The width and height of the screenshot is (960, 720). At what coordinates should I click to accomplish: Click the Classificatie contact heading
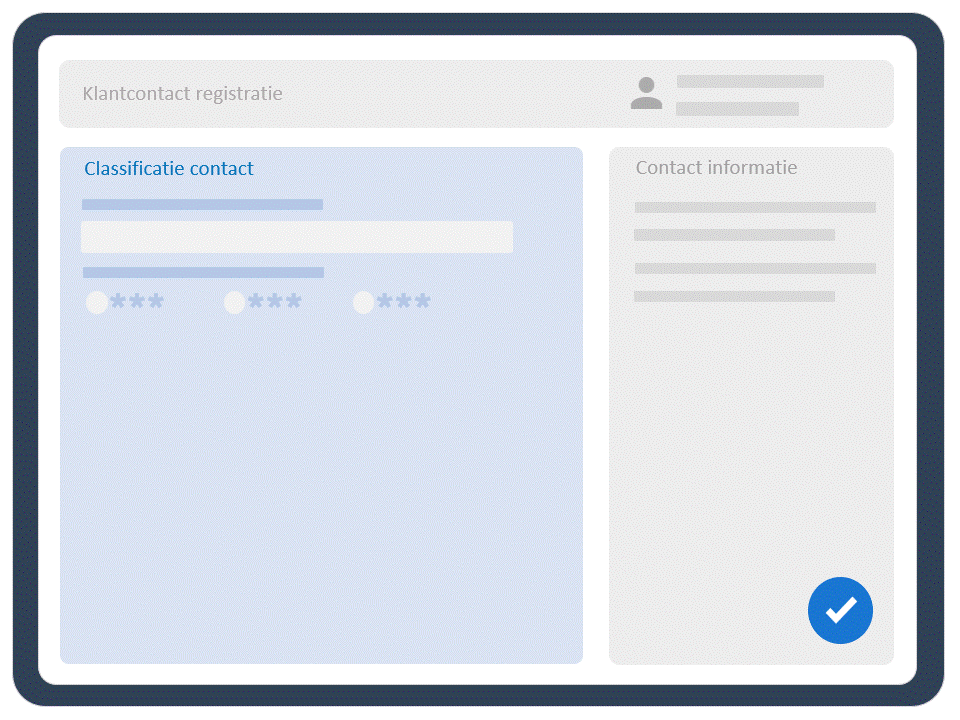[x=168, y=168]
